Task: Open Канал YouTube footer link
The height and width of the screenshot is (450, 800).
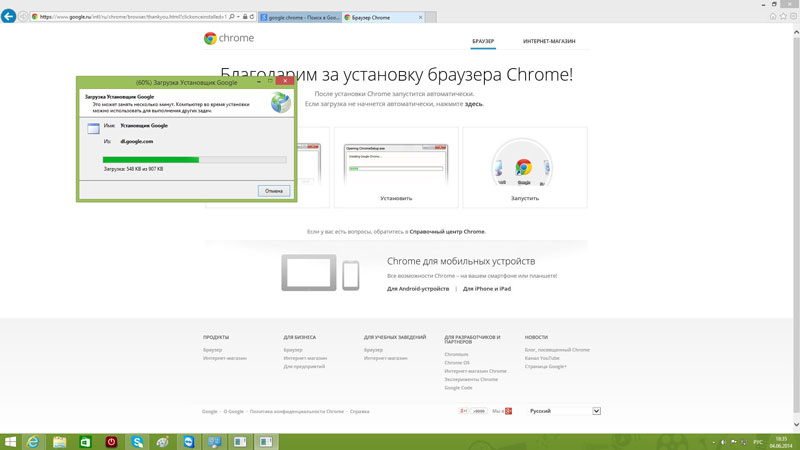Action: click(x=542, y=358)
